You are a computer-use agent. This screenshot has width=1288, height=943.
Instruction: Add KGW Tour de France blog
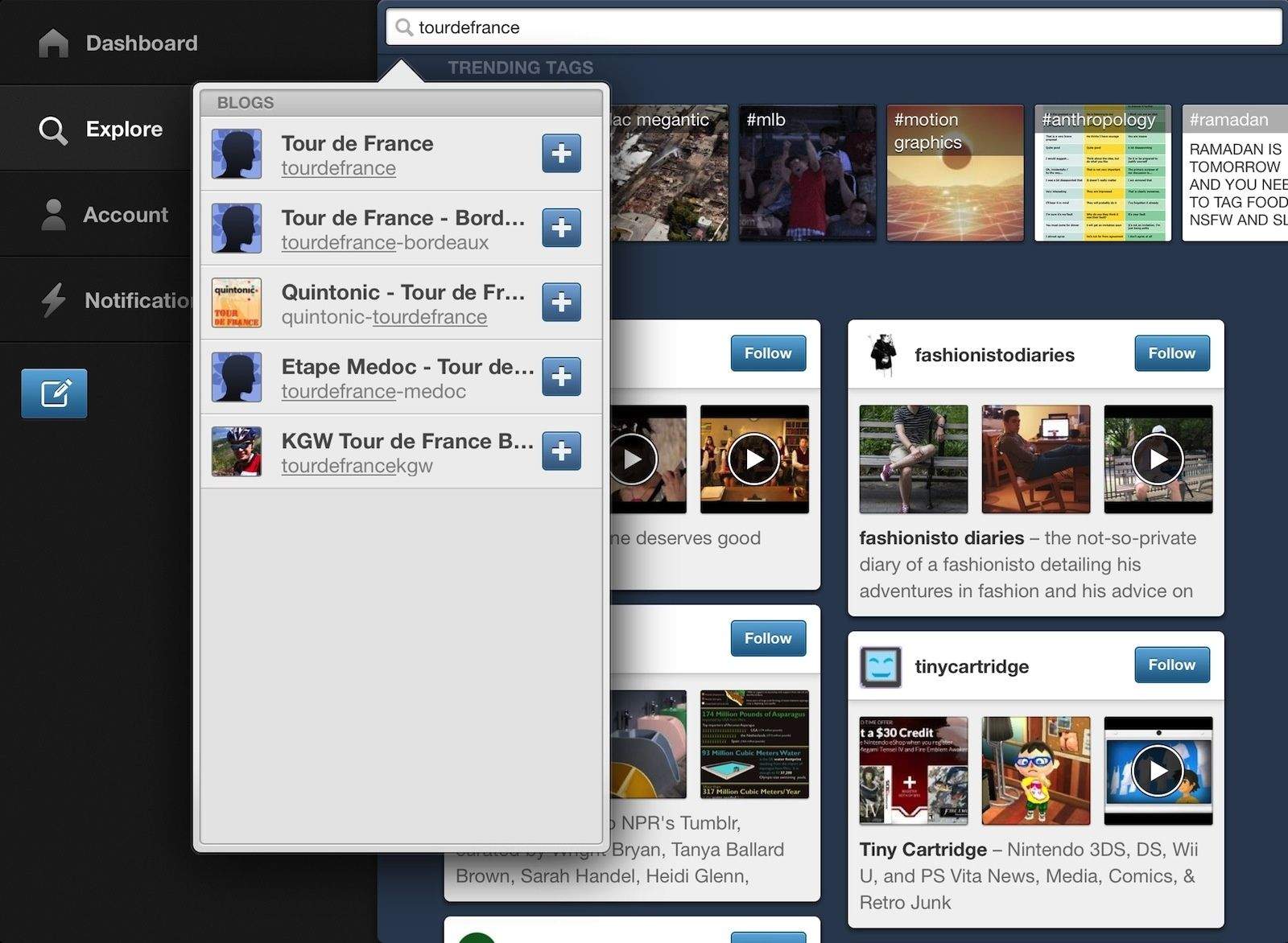561,451
